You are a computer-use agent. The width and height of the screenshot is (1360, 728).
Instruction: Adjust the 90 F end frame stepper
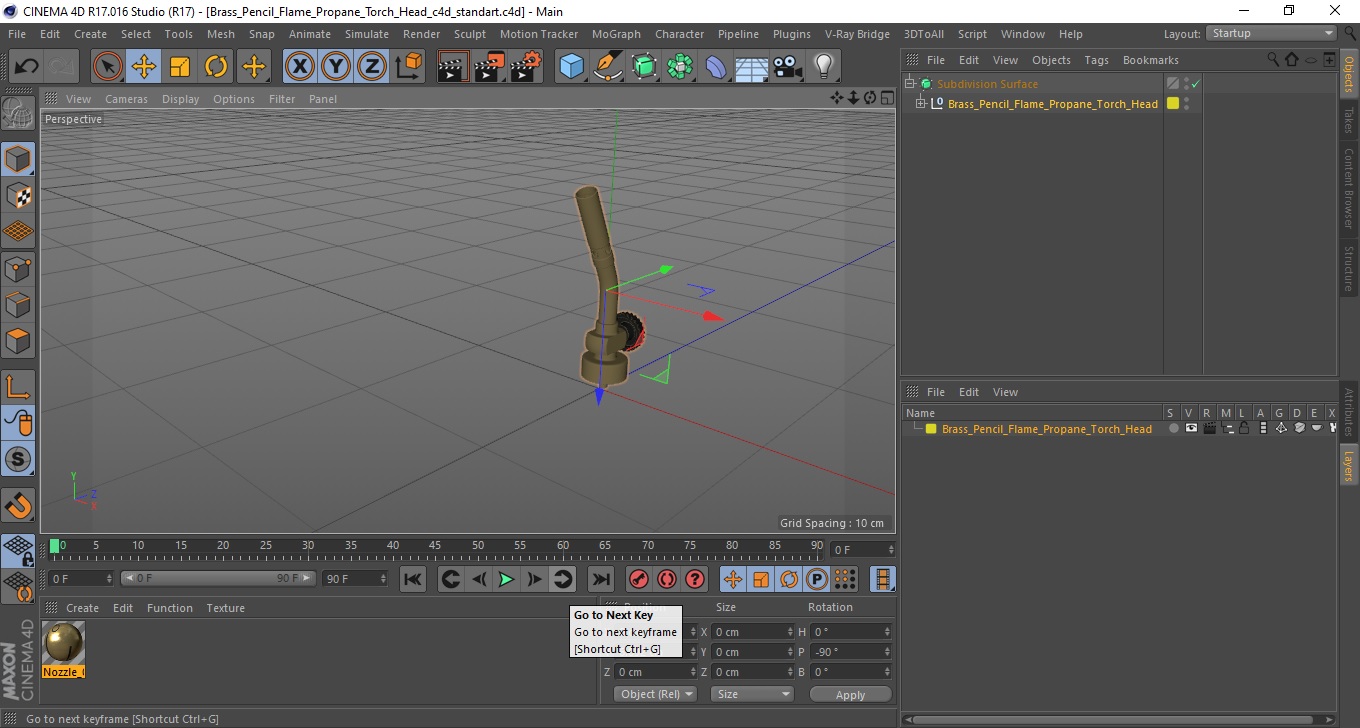coord(383,579)
